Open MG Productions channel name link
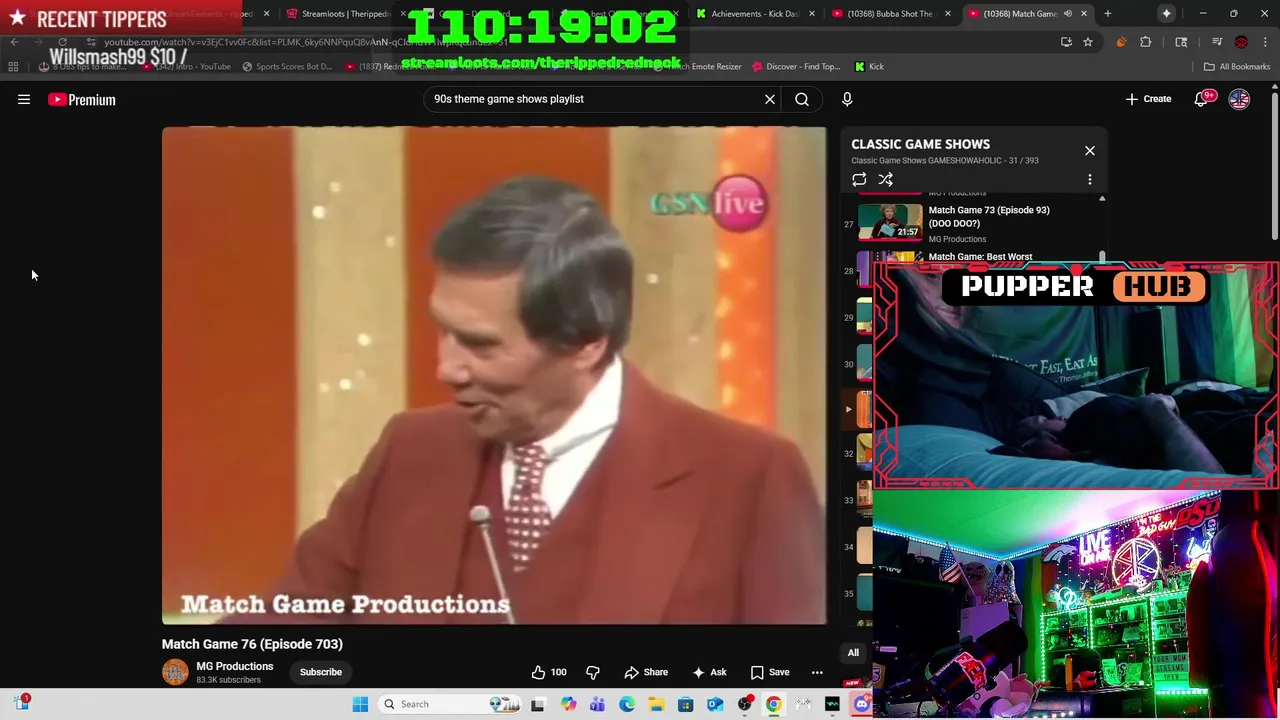Image resolution: width=1280 pixels, height=720 pixels. pyautogui.click(x=234, y=666)
